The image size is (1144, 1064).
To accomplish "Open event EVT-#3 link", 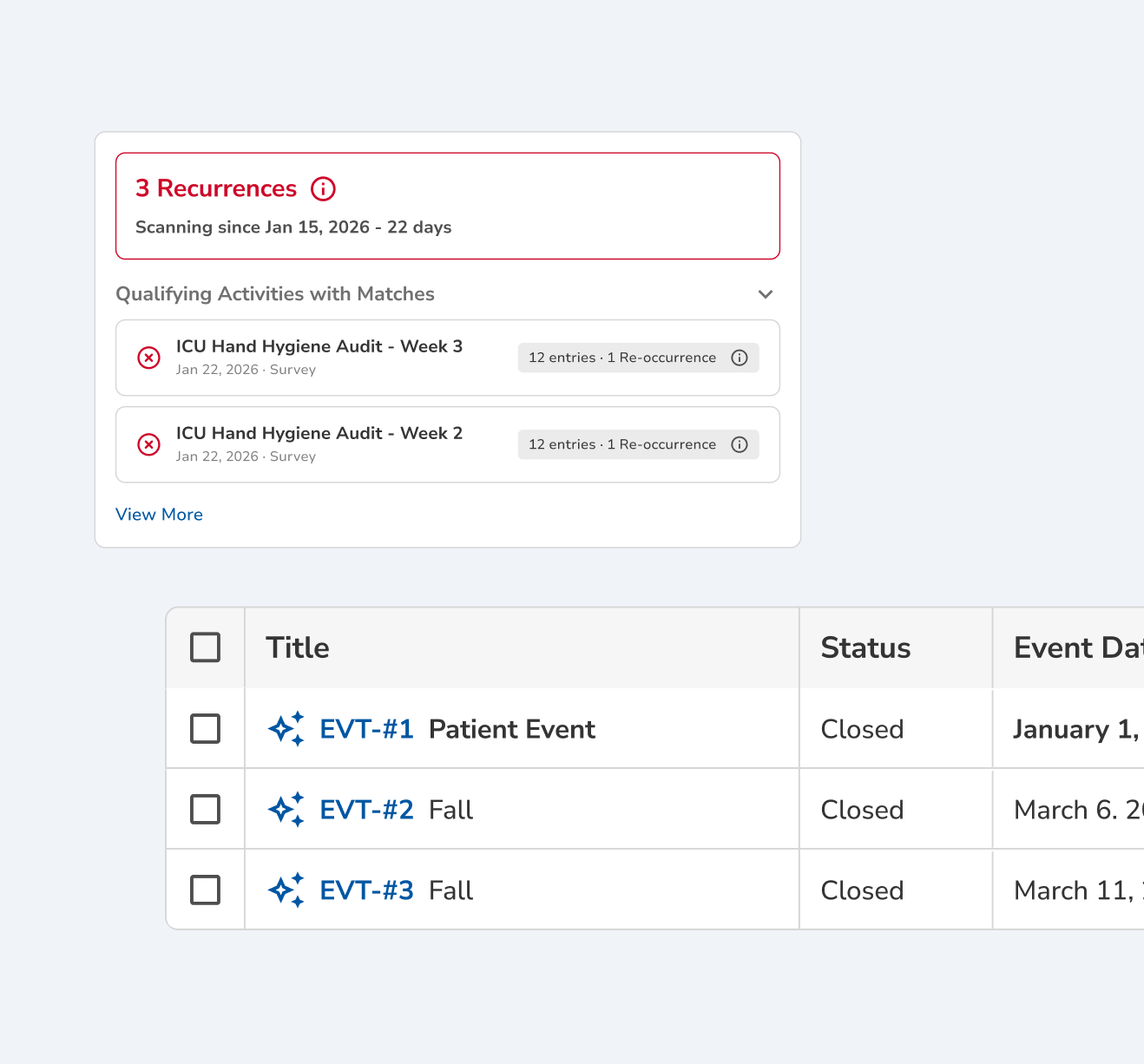I will (366, 890).
